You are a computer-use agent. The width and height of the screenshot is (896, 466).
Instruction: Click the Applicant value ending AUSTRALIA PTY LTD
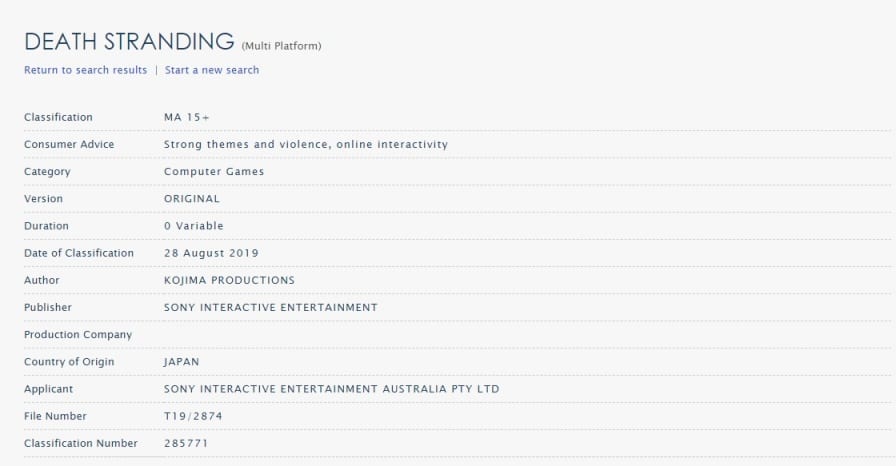click(331, 389)
